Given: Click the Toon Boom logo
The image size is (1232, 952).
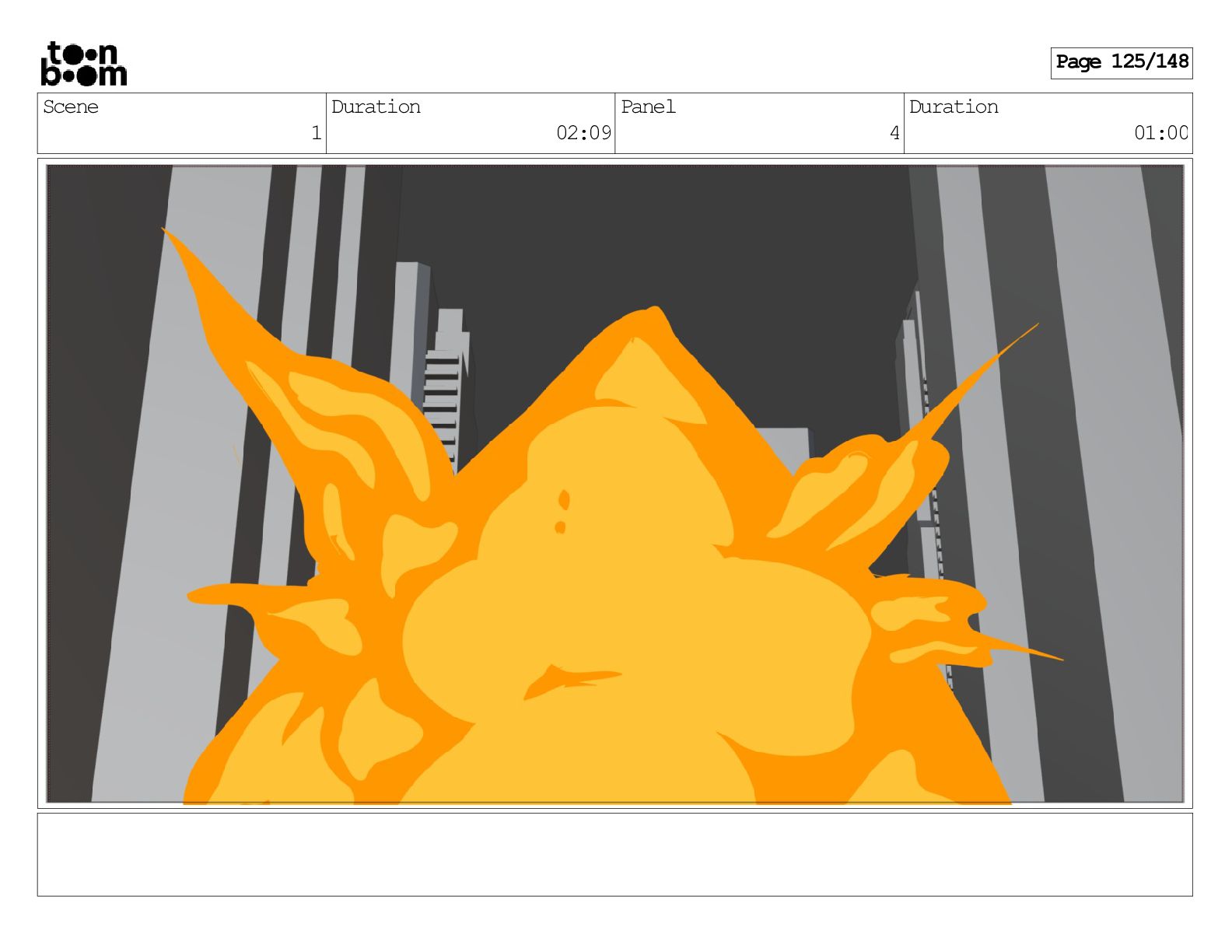Looking at the screenshot, I should click(x=83, y=63).
